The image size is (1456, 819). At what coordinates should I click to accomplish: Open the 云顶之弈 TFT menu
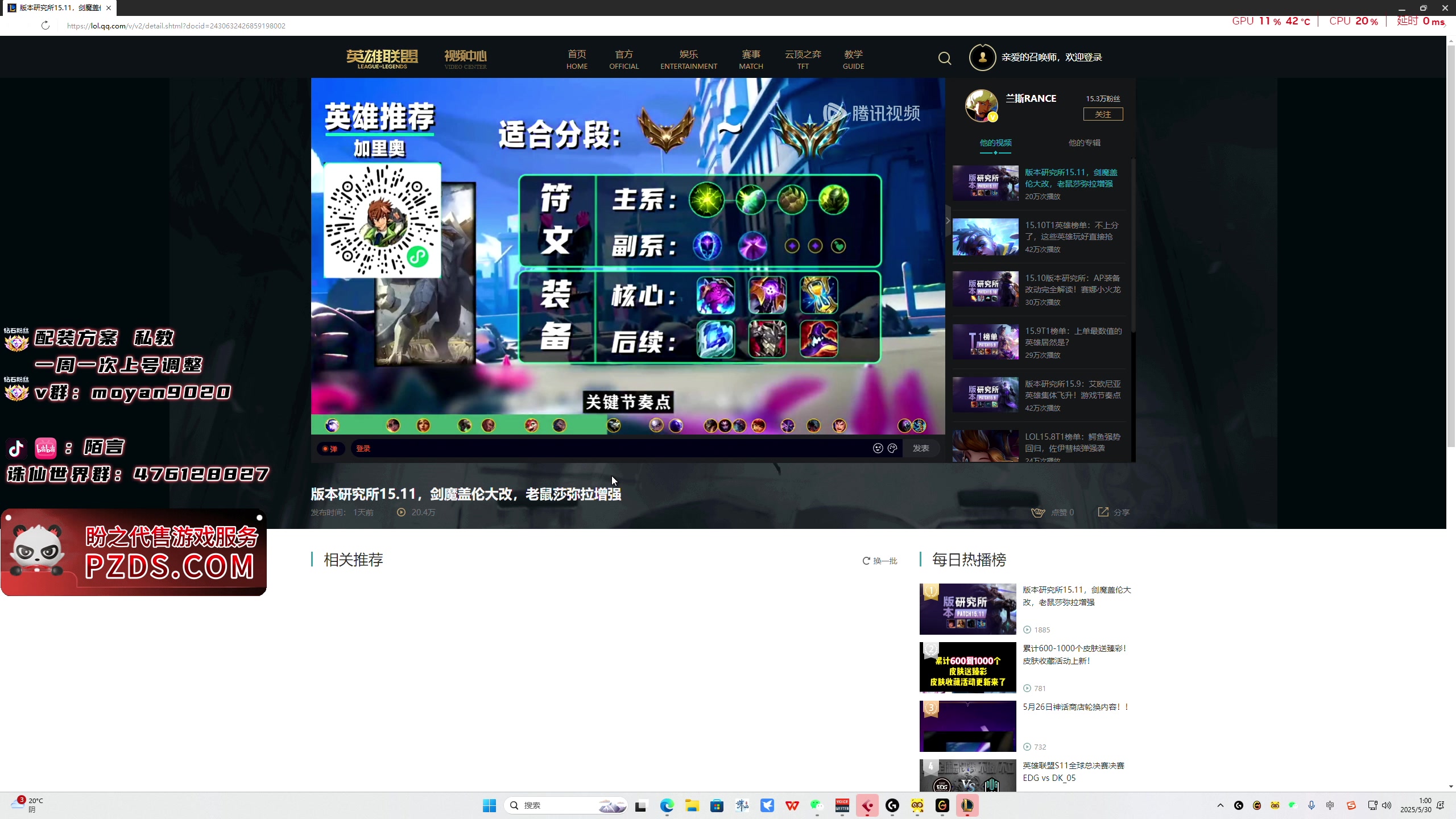point(803,59)
